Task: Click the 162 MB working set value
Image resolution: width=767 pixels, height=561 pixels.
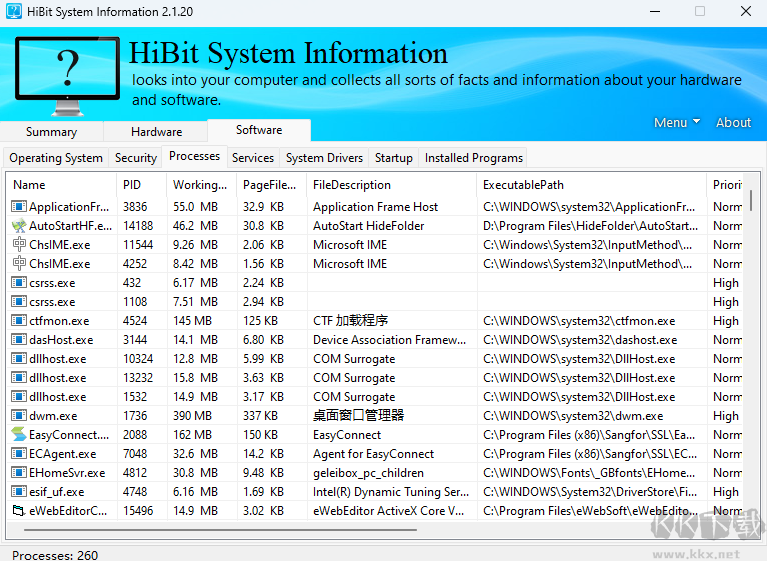Action: coord(192,435)
